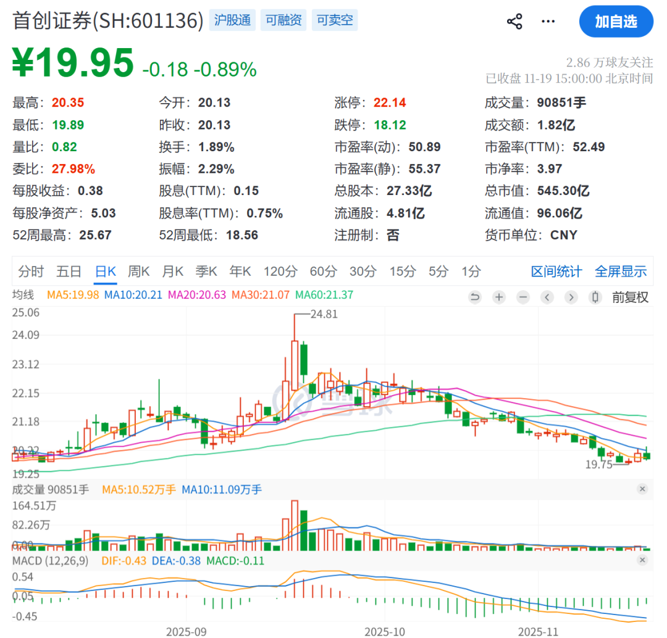Zoom out the K-line chart with minus icon
The width and height of the screenshot is (667, 638).
[525, 296]
